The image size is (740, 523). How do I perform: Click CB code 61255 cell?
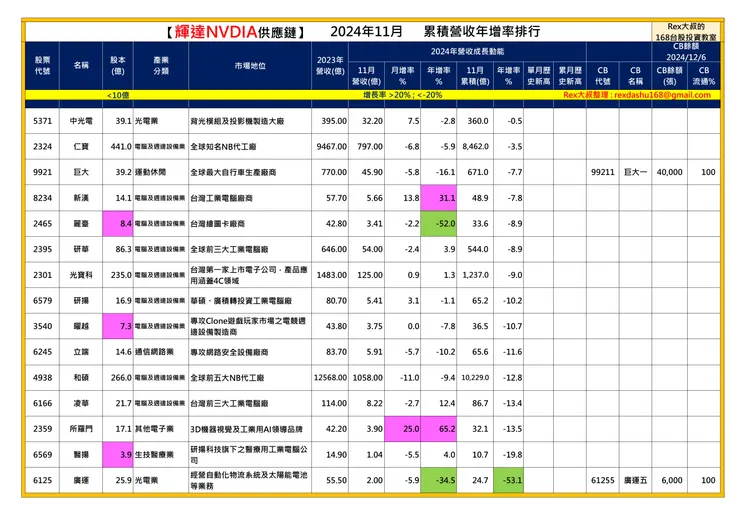click(x=603, y=480)
